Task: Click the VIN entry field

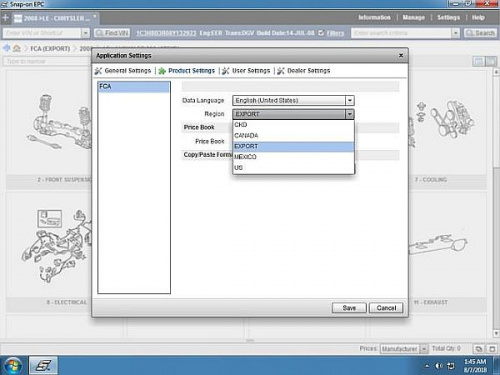Action: [42, 33]
